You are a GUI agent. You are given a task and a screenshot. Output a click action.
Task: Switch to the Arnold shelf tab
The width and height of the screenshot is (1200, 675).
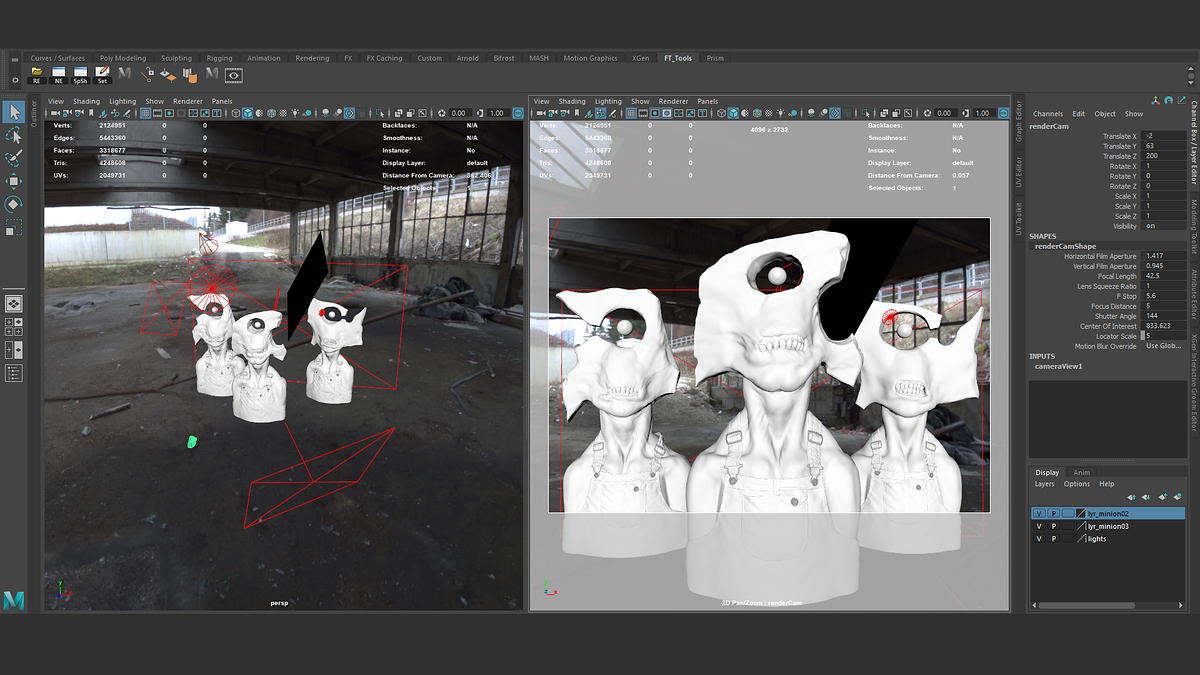tap(467, 58)
